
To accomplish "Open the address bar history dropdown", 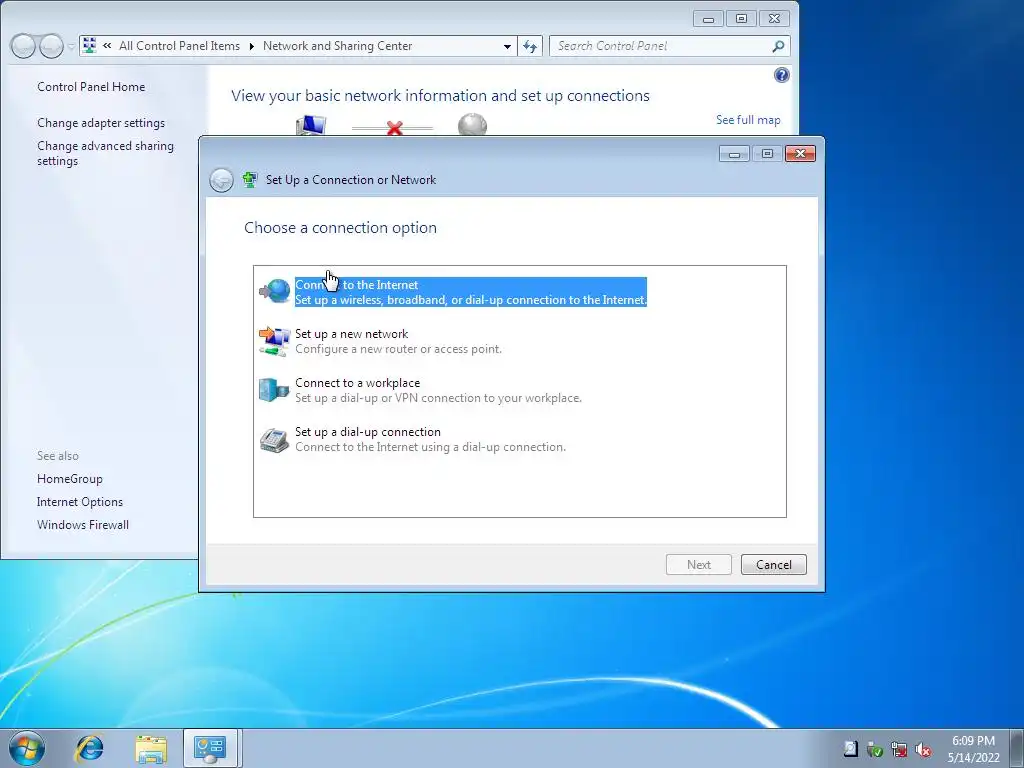I will point(507,46).
